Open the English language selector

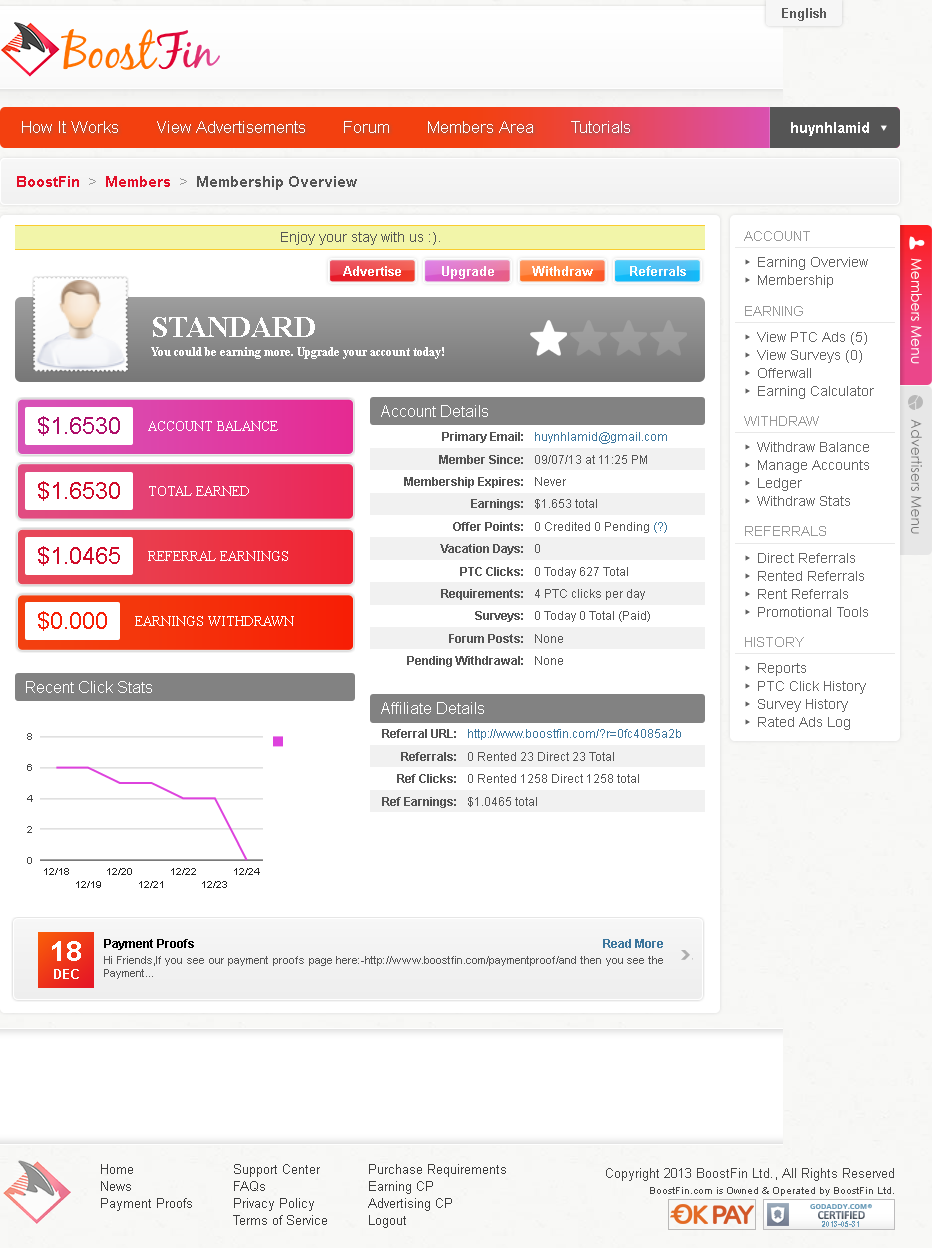pos(804,13)
